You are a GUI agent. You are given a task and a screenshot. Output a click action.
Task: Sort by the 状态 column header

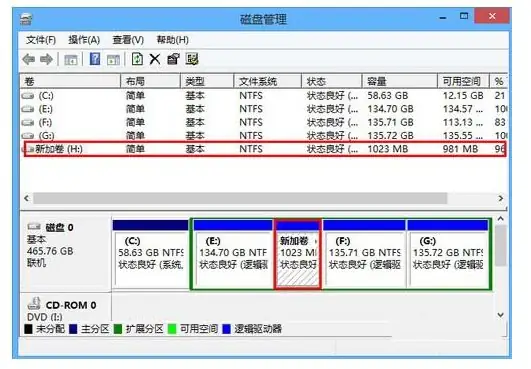[332, 81]
